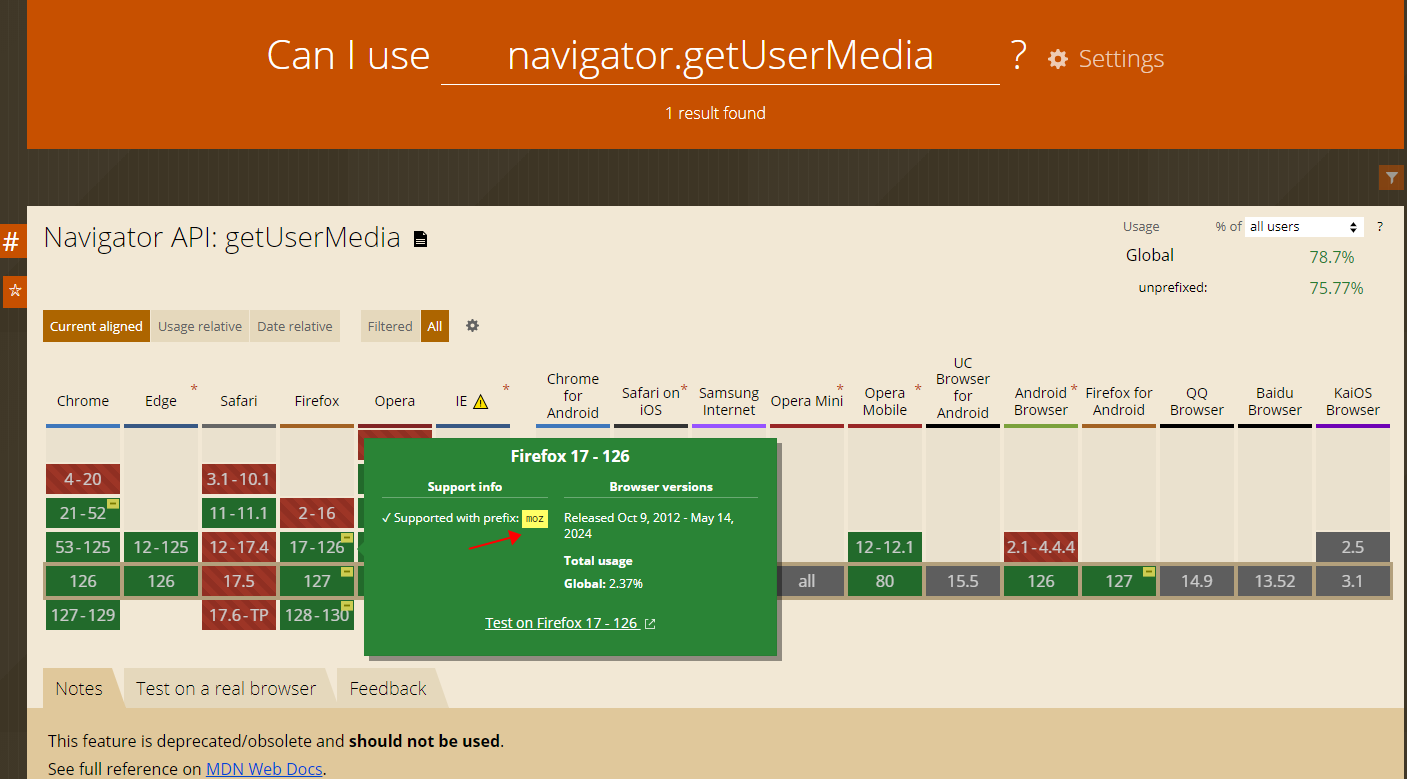Open the Feedback tab

[388, 688]
